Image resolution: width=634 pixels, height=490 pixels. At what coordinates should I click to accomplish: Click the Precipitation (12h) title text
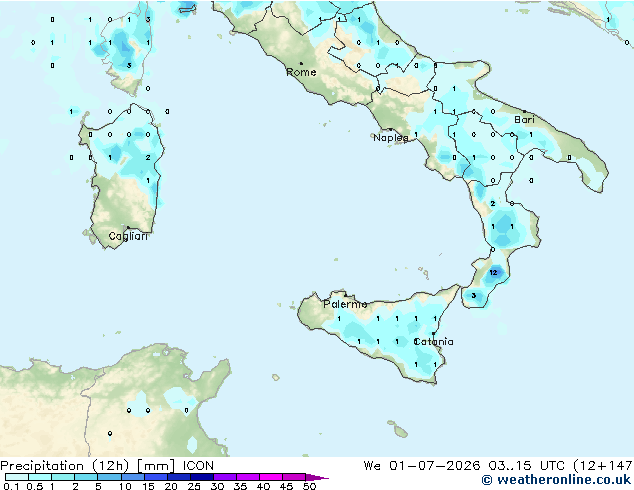[x=65, y=466]
